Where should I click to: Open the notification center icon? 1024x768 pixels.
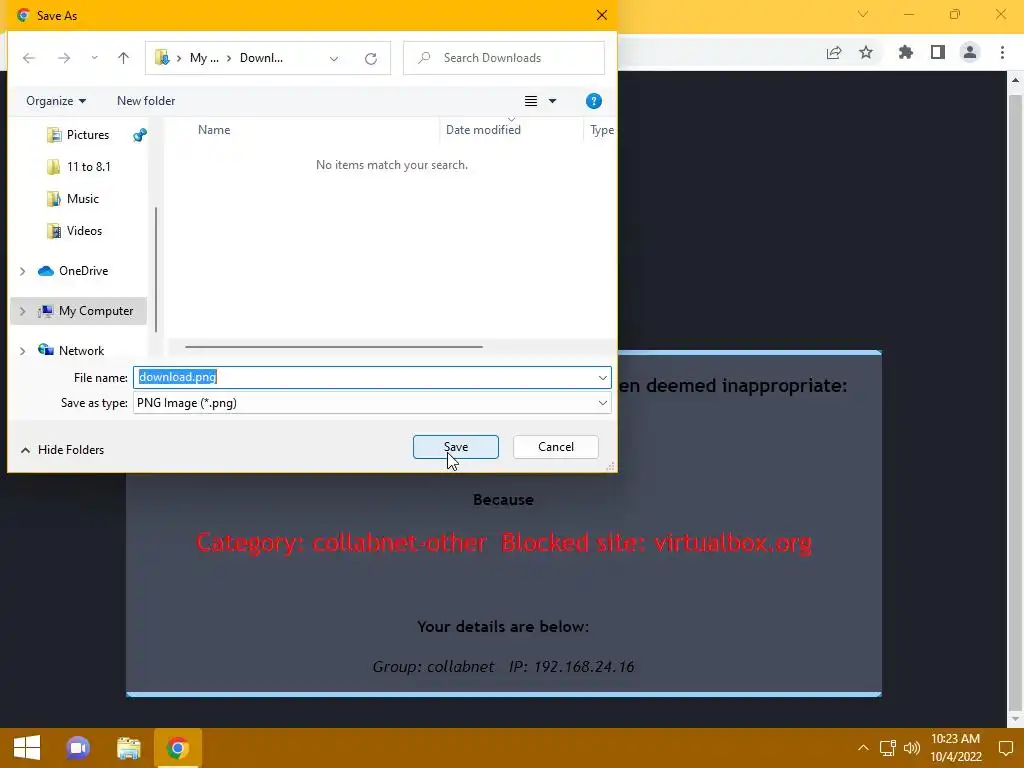[x=1006, y=748]
